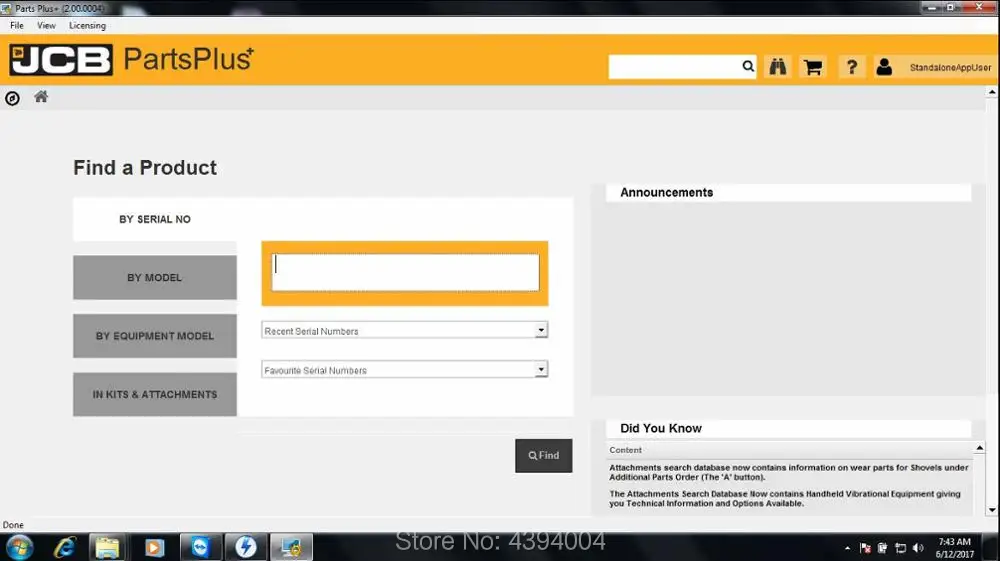Select the BY SERIAL NO tab
Image resolution: width=1000 pixels, height=561 pixels.
pyautogui.click(x=155, y=219)
